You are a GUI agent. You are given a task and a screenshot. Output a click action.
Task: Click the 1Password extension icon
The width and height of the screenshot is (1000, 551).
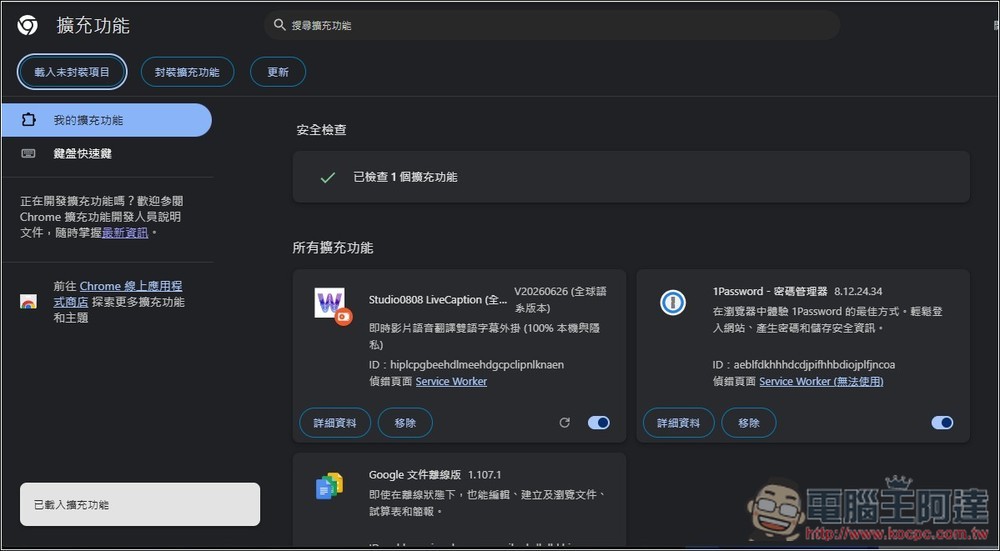[x=673, y=302]
